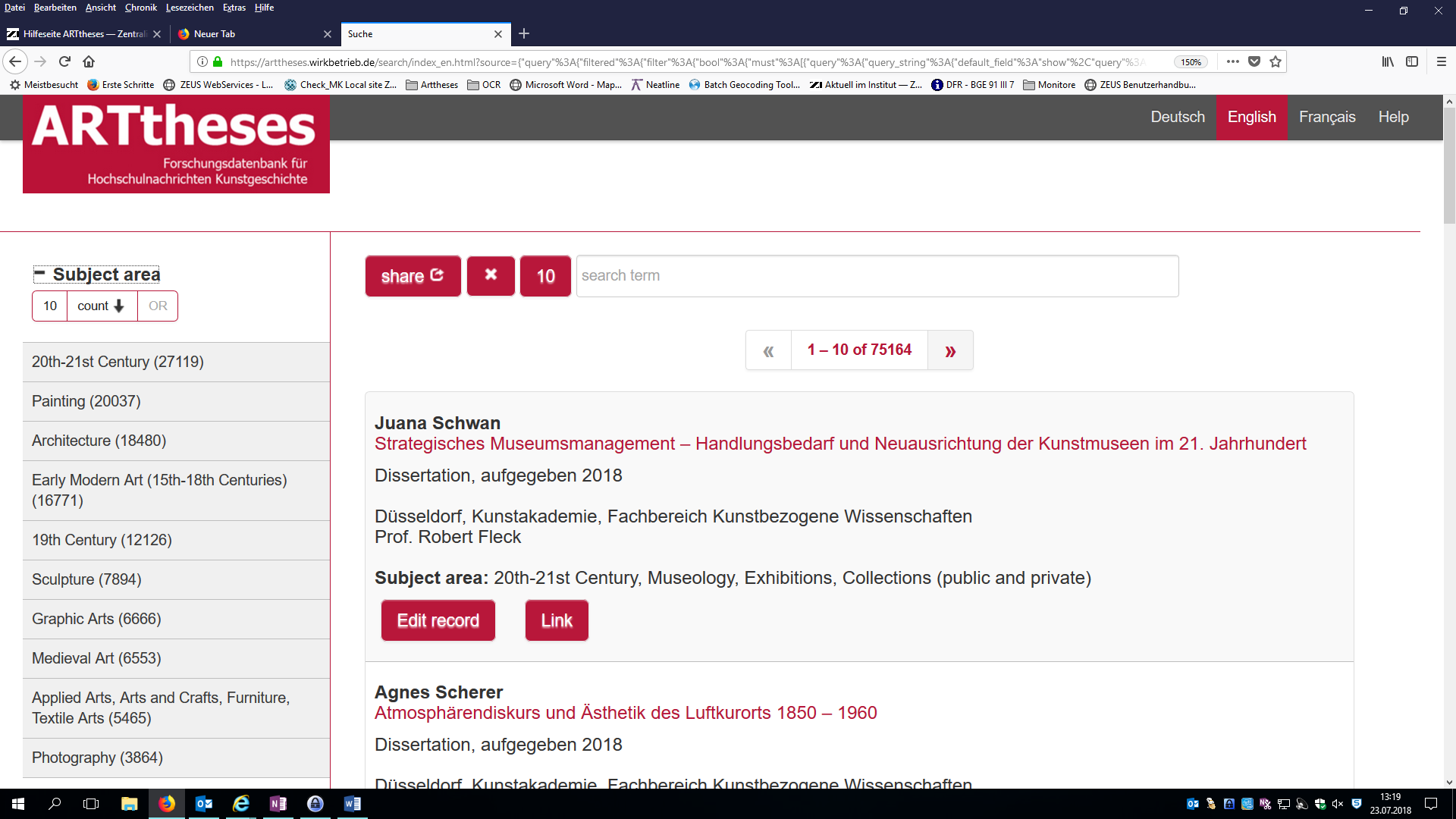Open page size 10 selector
This screenshot has height=819, width=1456.
[545, 276]
